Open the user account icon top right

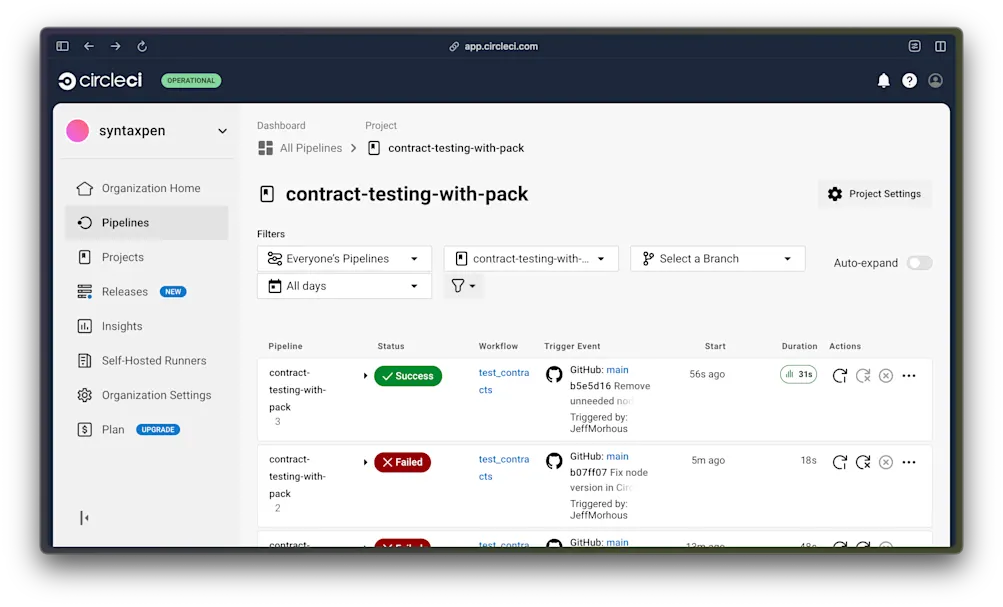coord(935,81)
